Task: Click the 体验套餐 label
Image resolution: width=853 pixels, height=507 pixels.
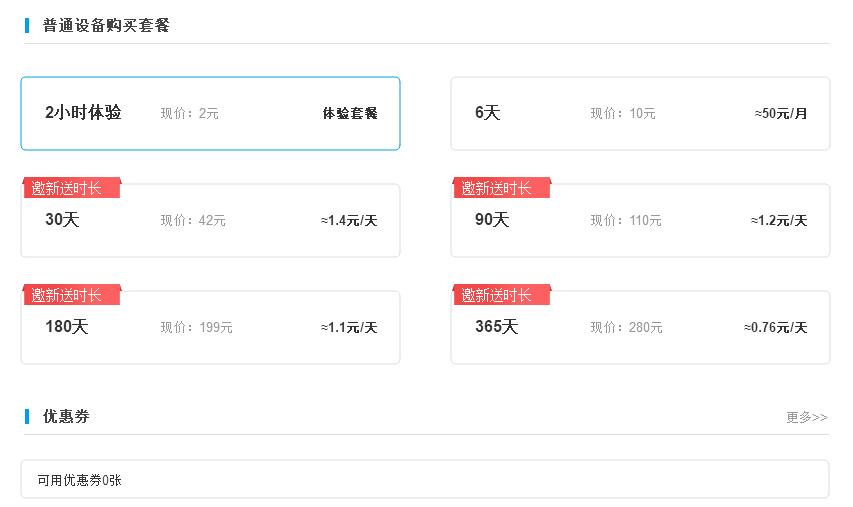Action: [350, 114]
